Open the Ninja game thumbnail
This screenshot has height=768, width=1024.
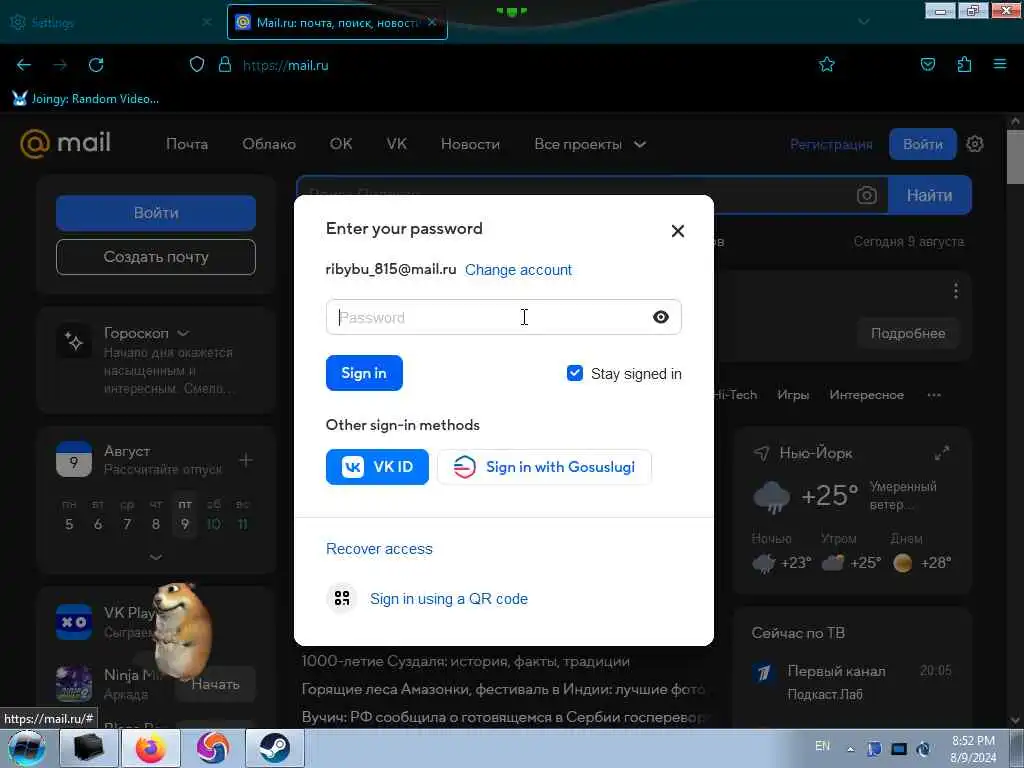[74, 683]
